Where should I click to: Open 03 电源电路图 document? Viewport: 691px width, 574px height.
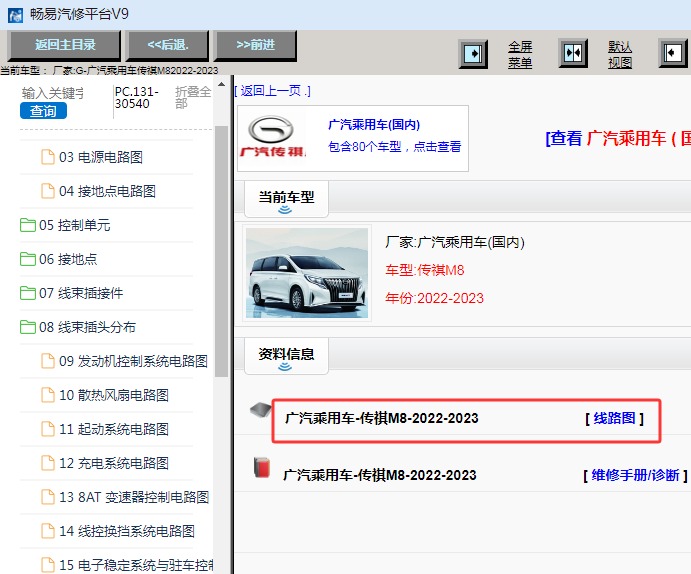pos(101,157)
